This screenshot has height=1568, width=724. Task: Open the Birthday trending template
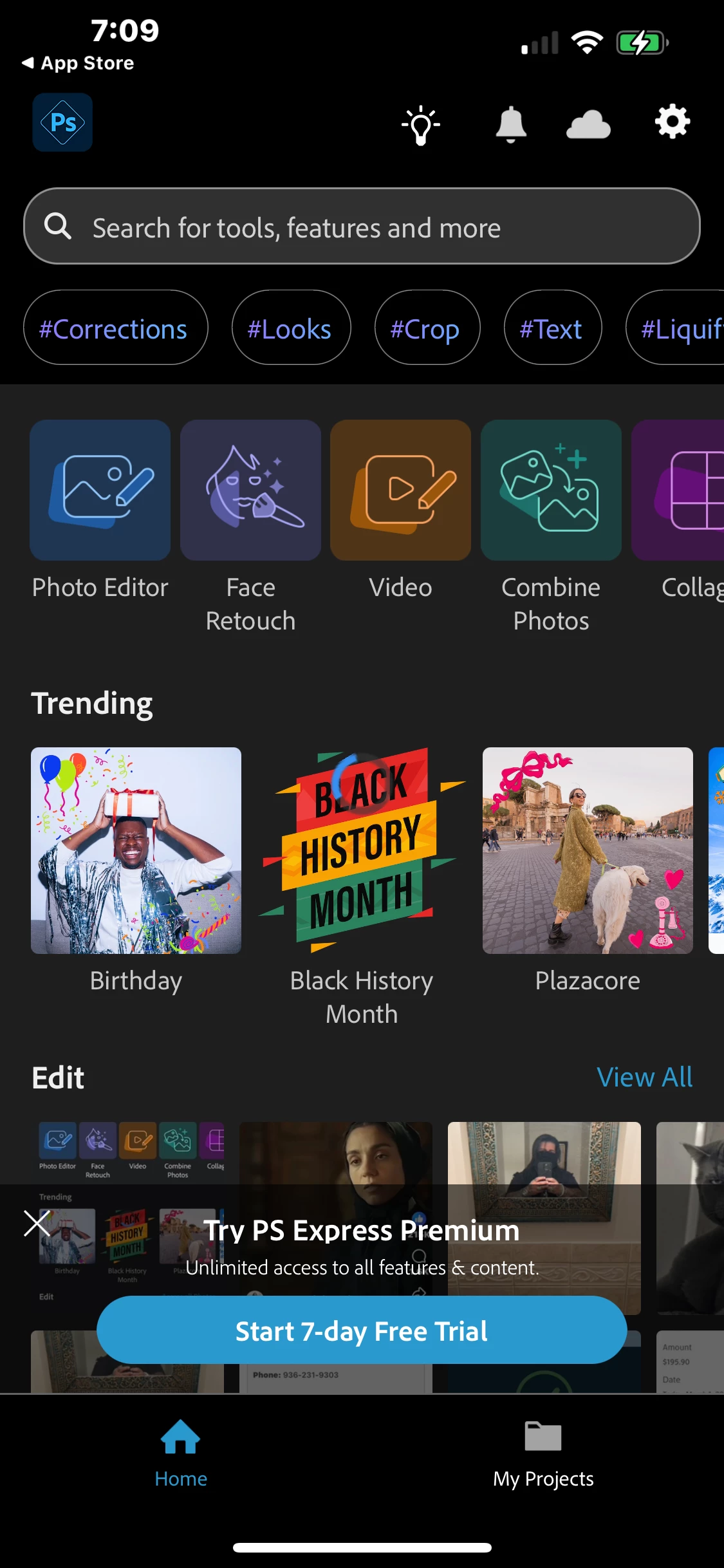coord(136,850)
